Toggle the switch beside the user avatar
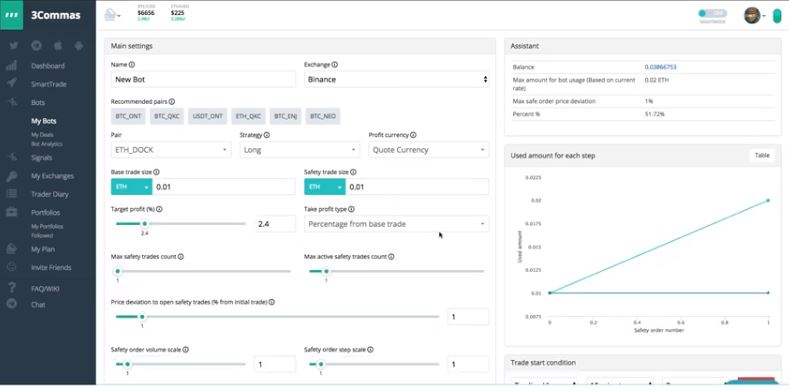789x390 pixels. 713,14
